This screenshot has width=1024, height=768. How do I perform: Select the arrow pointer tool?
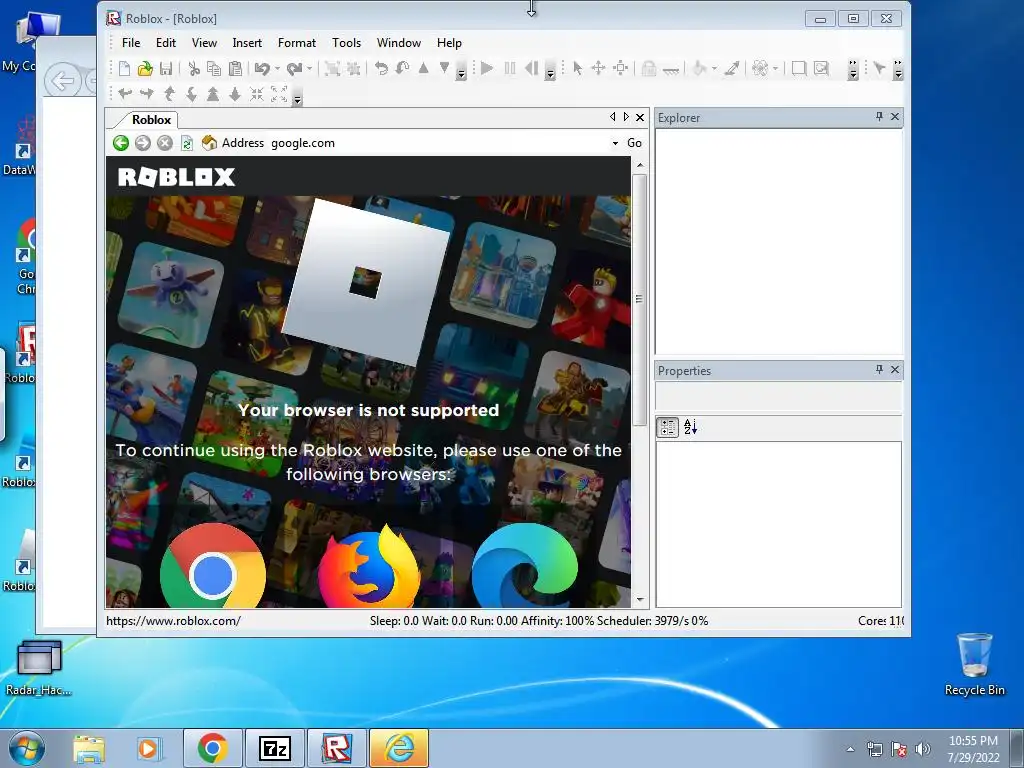(577, 68)
